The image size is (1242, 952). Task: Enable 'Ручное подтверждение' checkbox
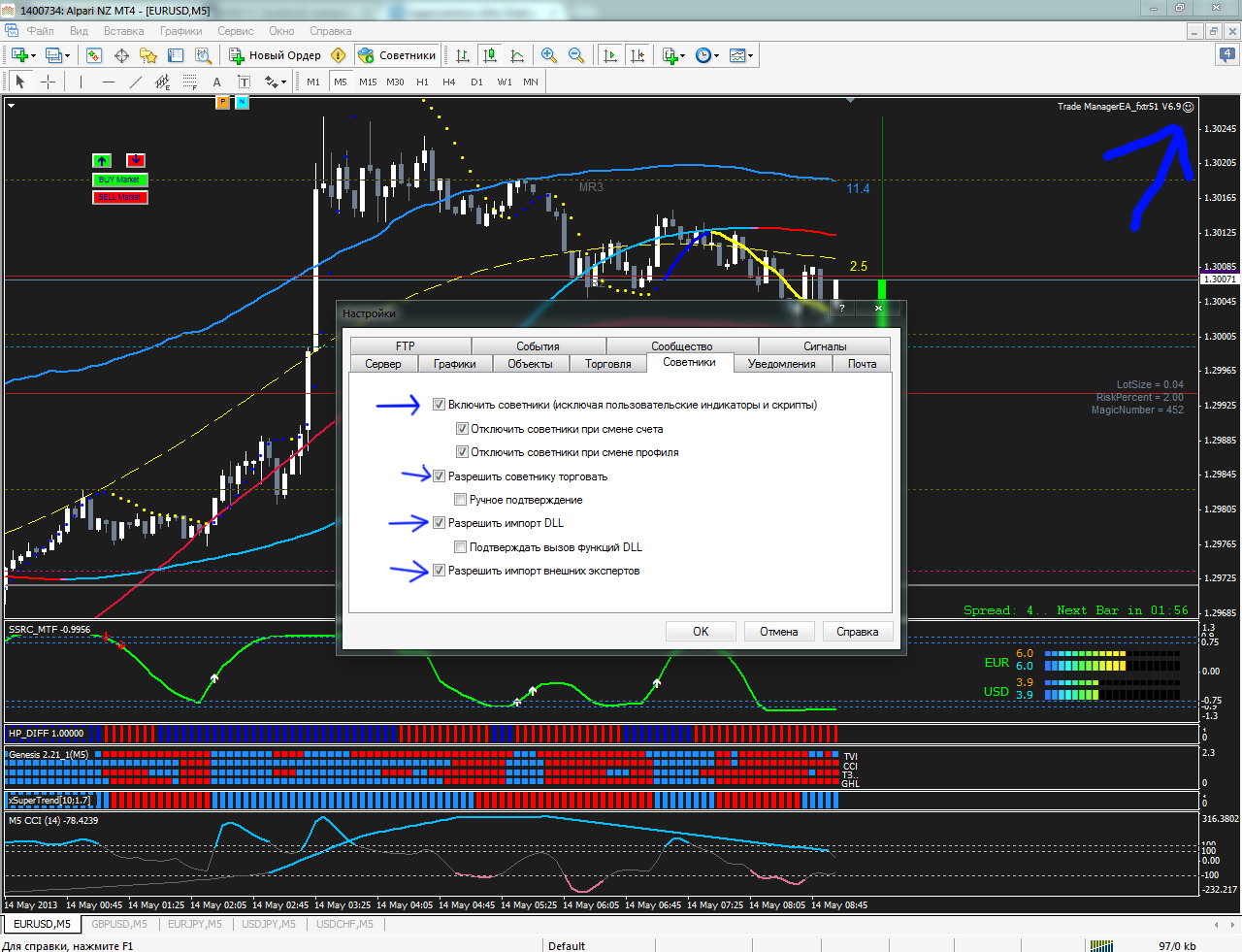(x=461, y=500)
